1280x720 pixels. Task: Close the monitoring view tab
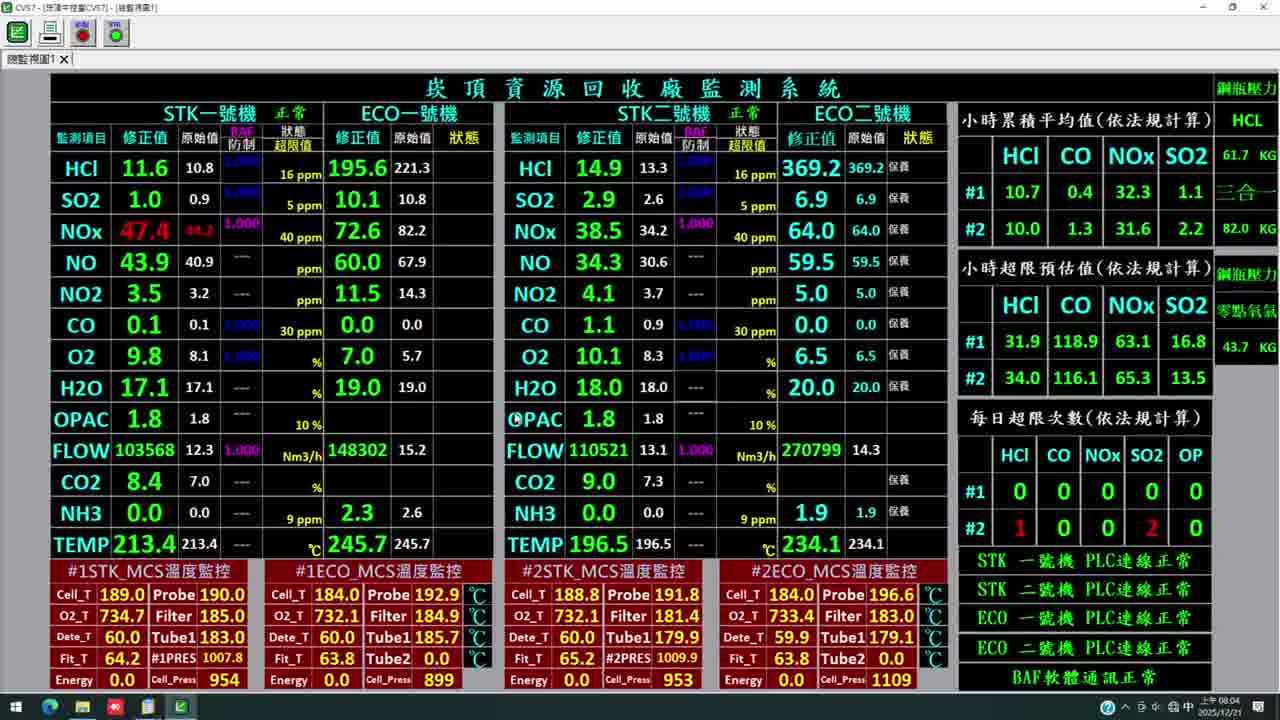64,60
